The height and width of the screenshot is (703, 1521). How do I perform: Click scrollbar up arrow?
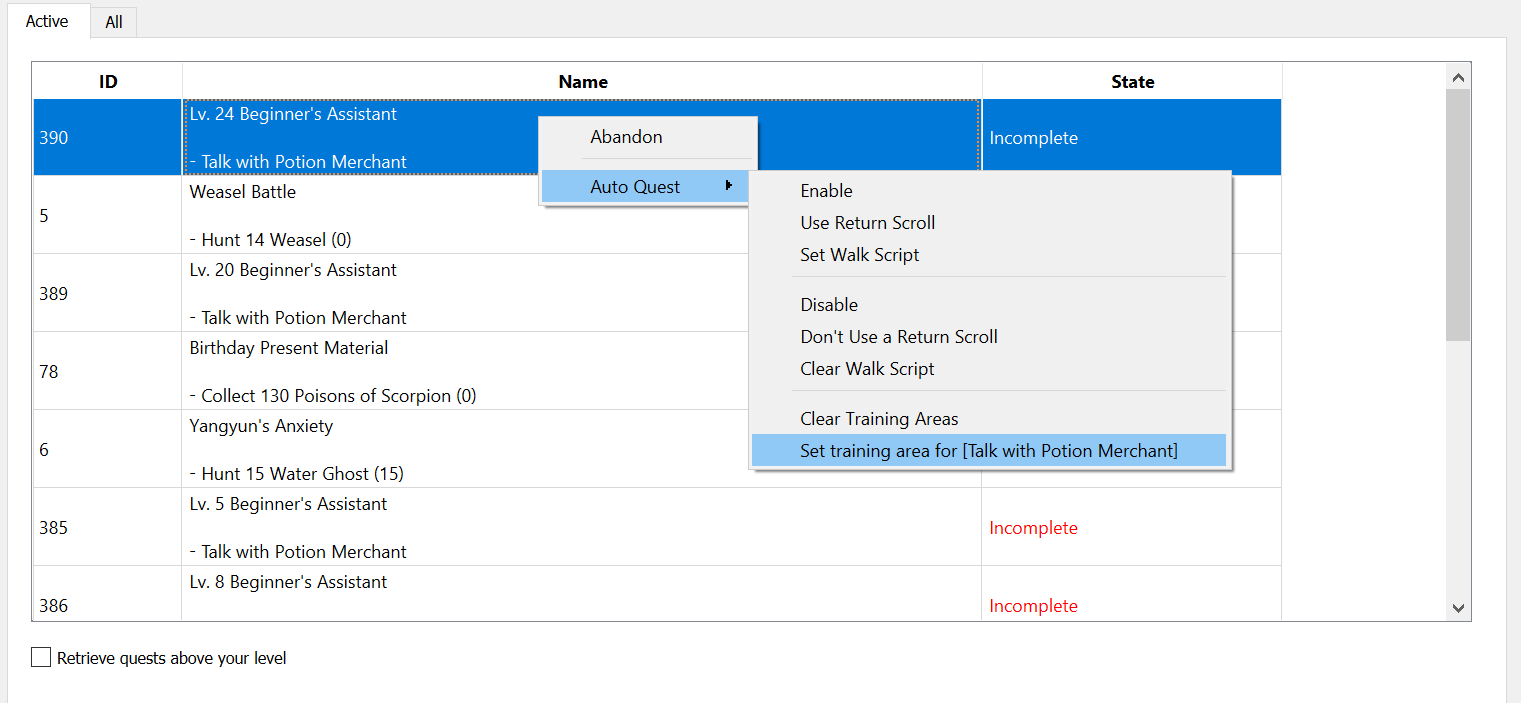click(1457, 77)
